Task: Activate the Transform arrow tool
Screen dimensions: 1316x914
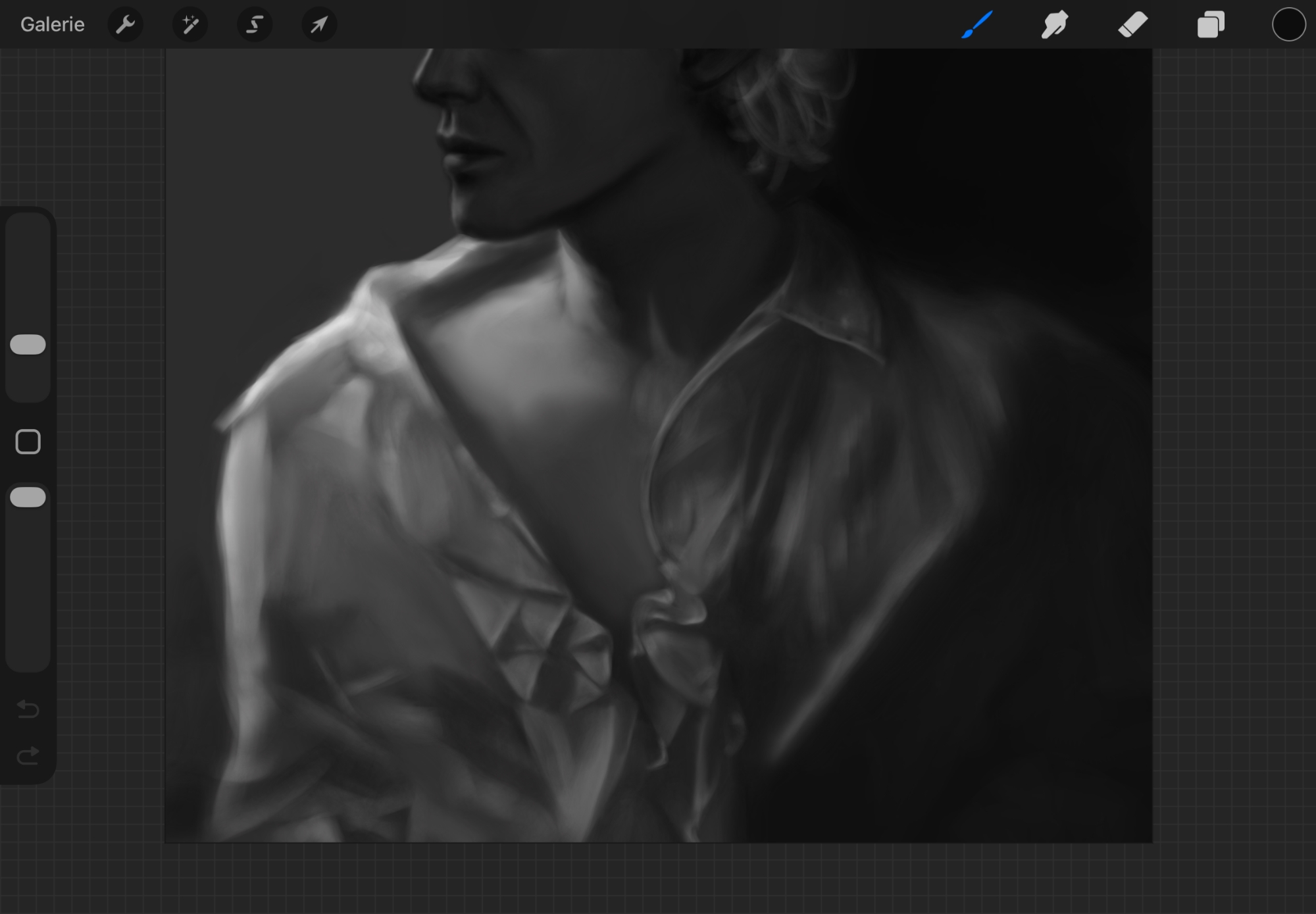Action: [x=319, y=25]
